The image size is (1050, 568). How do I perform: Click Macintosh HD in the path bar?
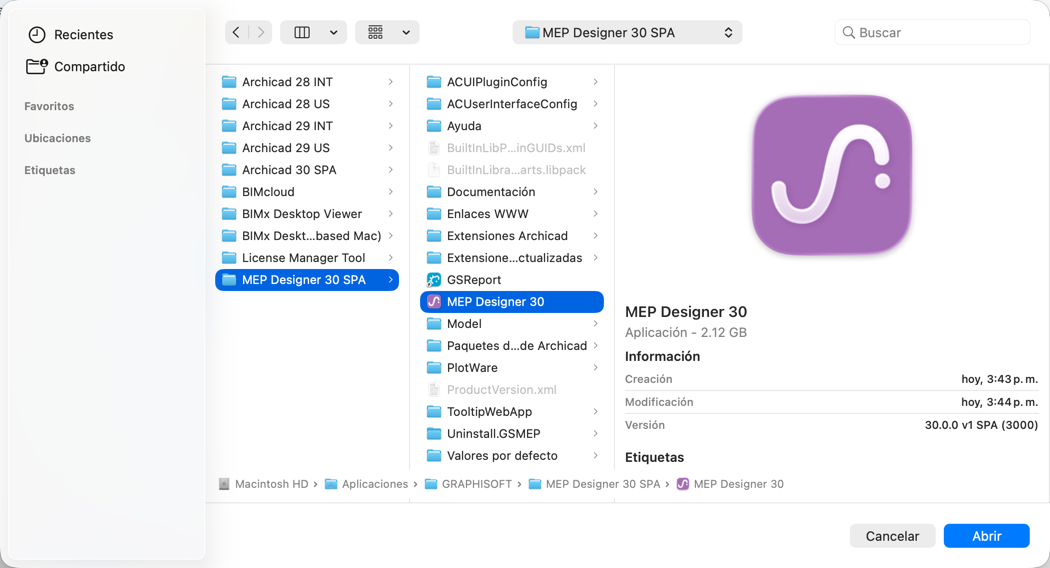click(264, 484)
